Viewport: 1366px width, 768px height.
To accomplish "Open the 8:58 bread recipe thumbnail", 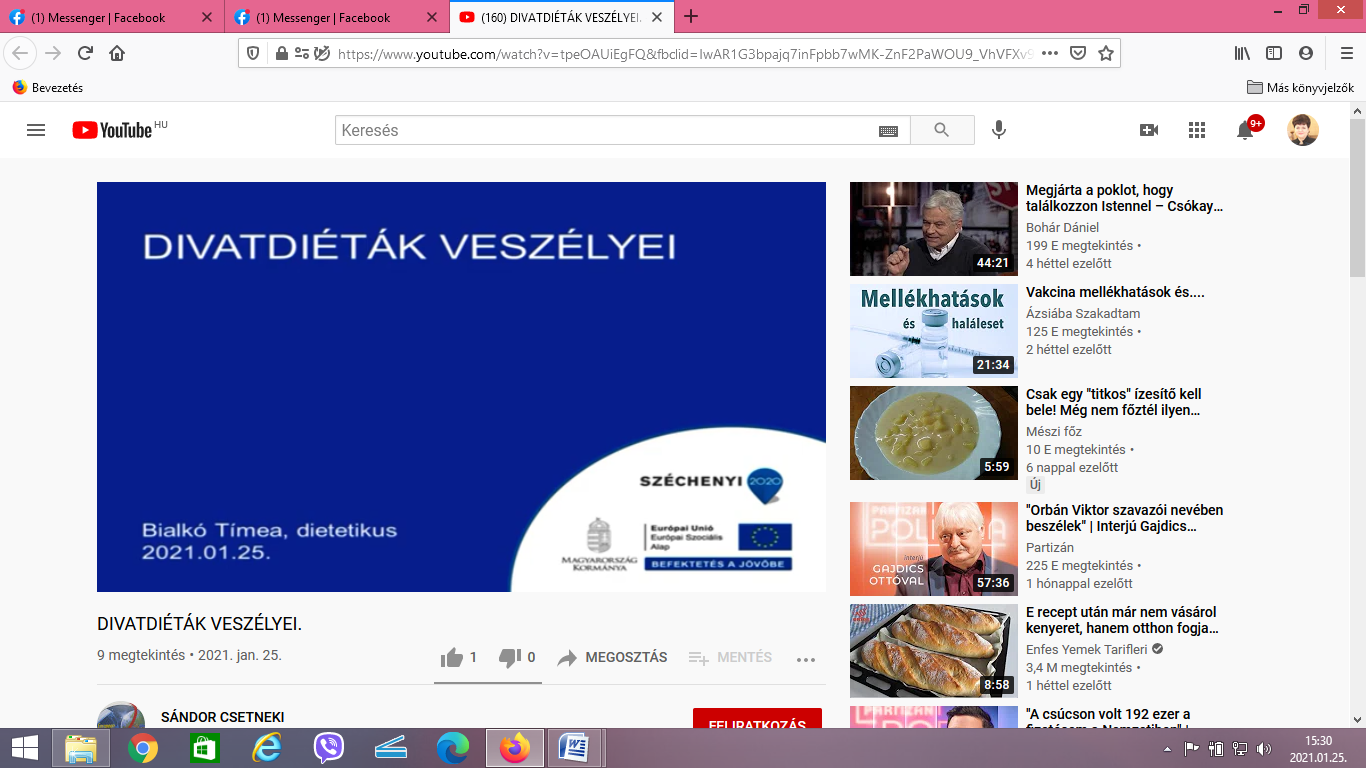I will tap(934, 651).
